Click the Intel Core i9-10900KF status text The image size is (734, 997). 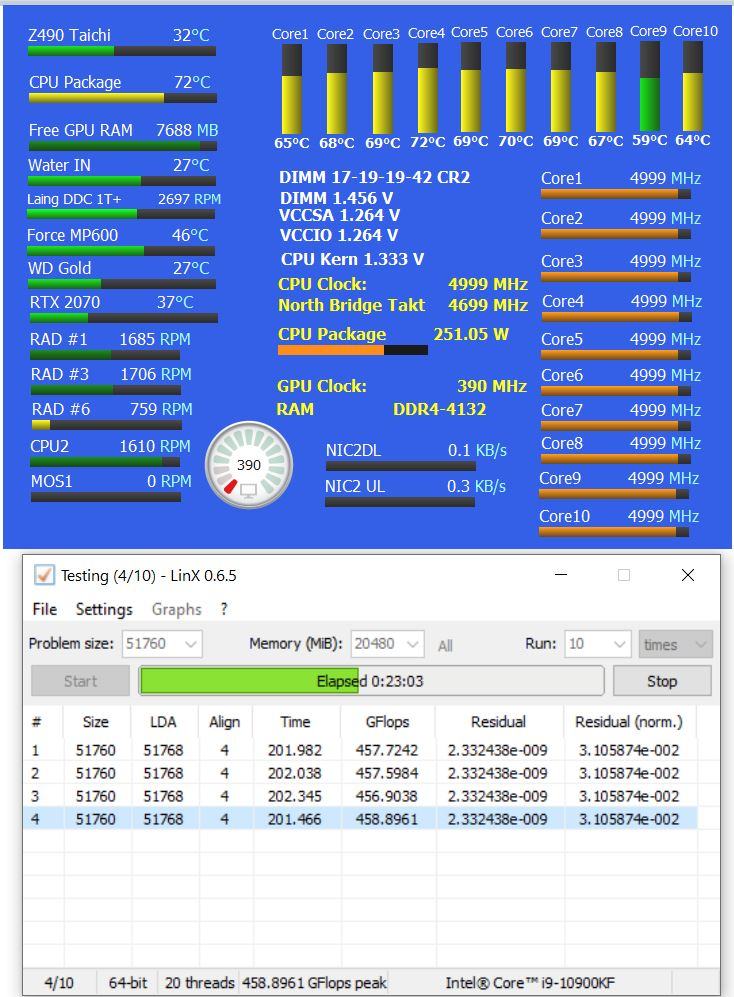tap(530, 982)
